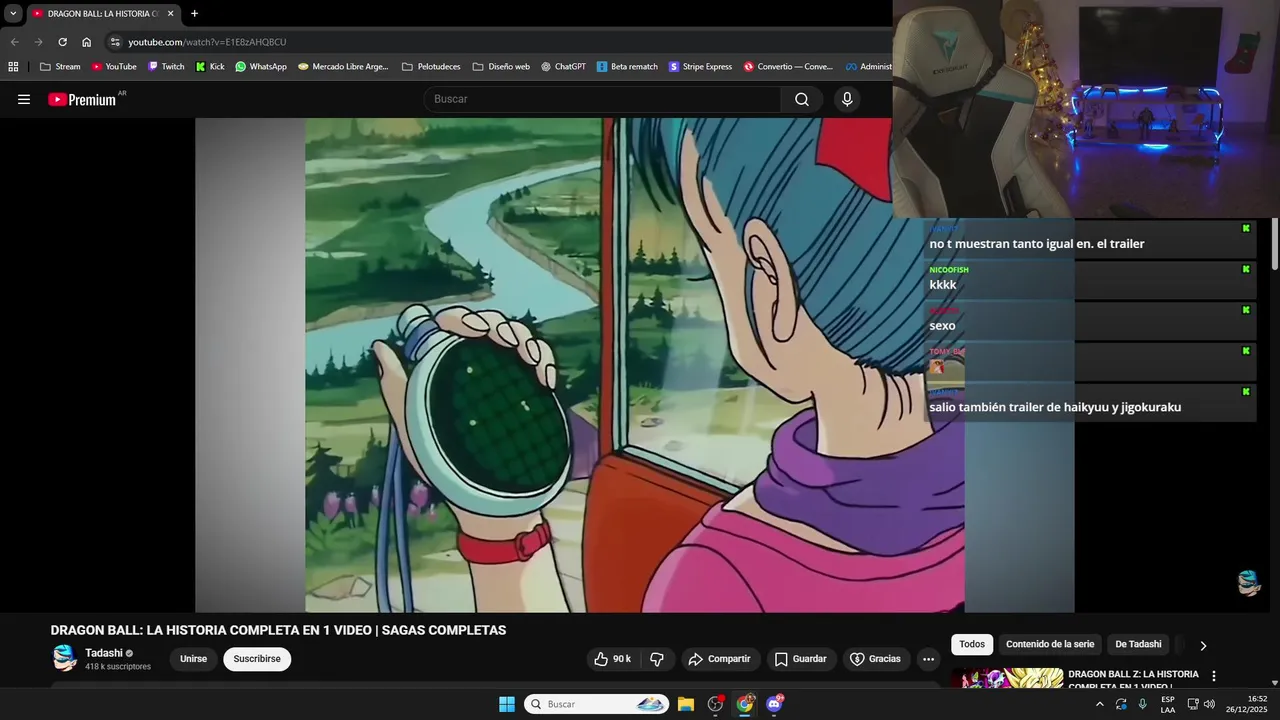Open the network display tray icon
Screen dimensions: 1280x720
pos(1192,704)
